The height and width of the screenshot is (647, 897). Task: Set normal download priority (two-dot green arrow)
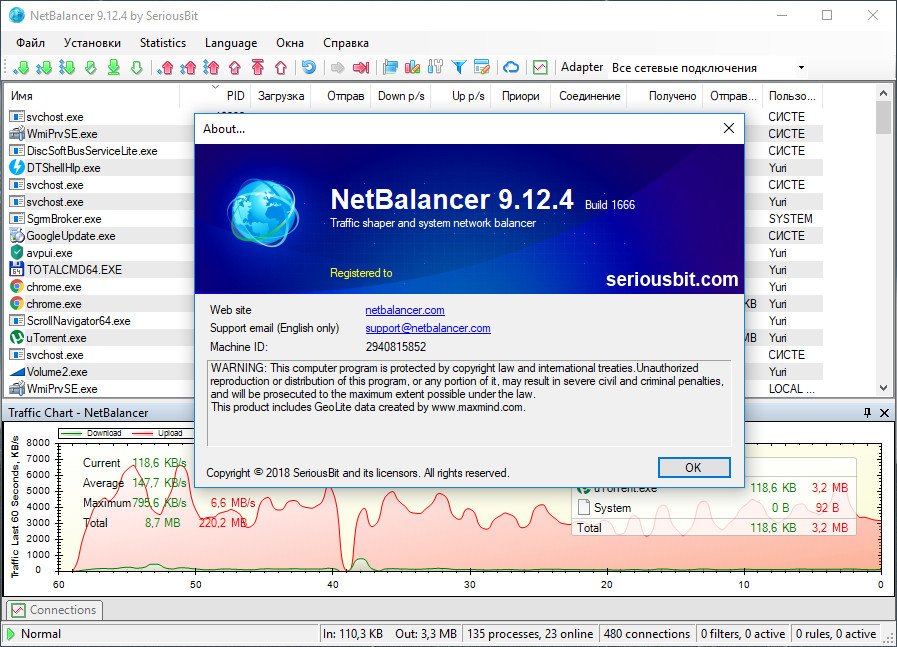click(x=44, y=68)
